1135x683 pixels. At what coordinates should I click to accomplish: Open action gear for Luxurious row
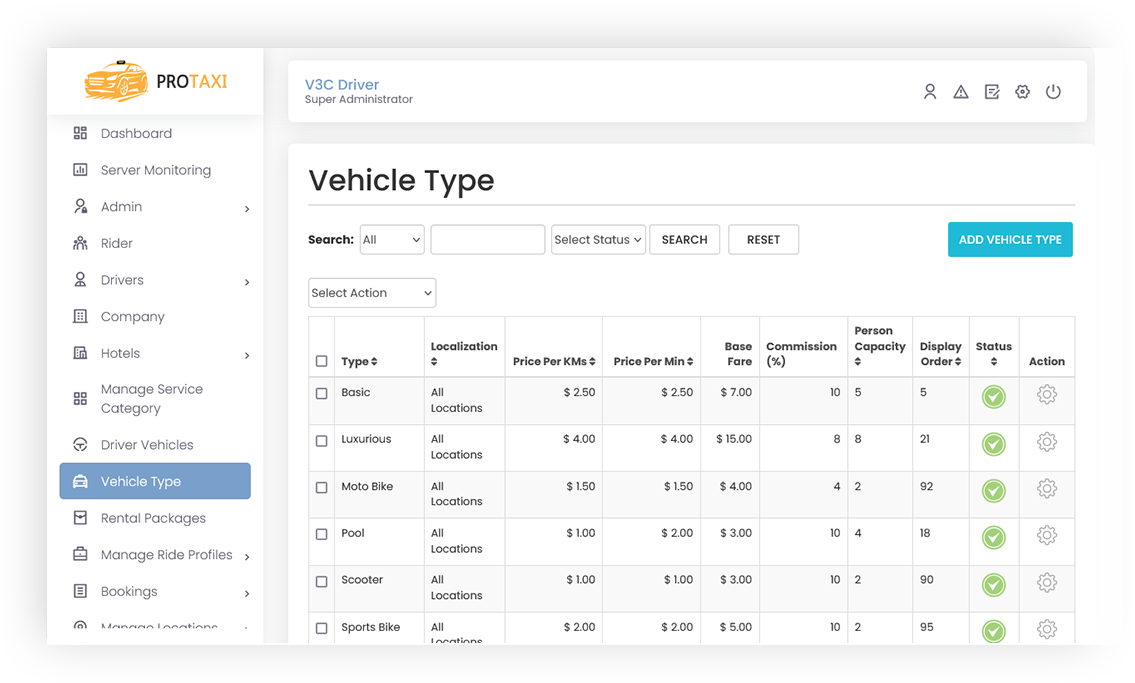point(1047,442)
